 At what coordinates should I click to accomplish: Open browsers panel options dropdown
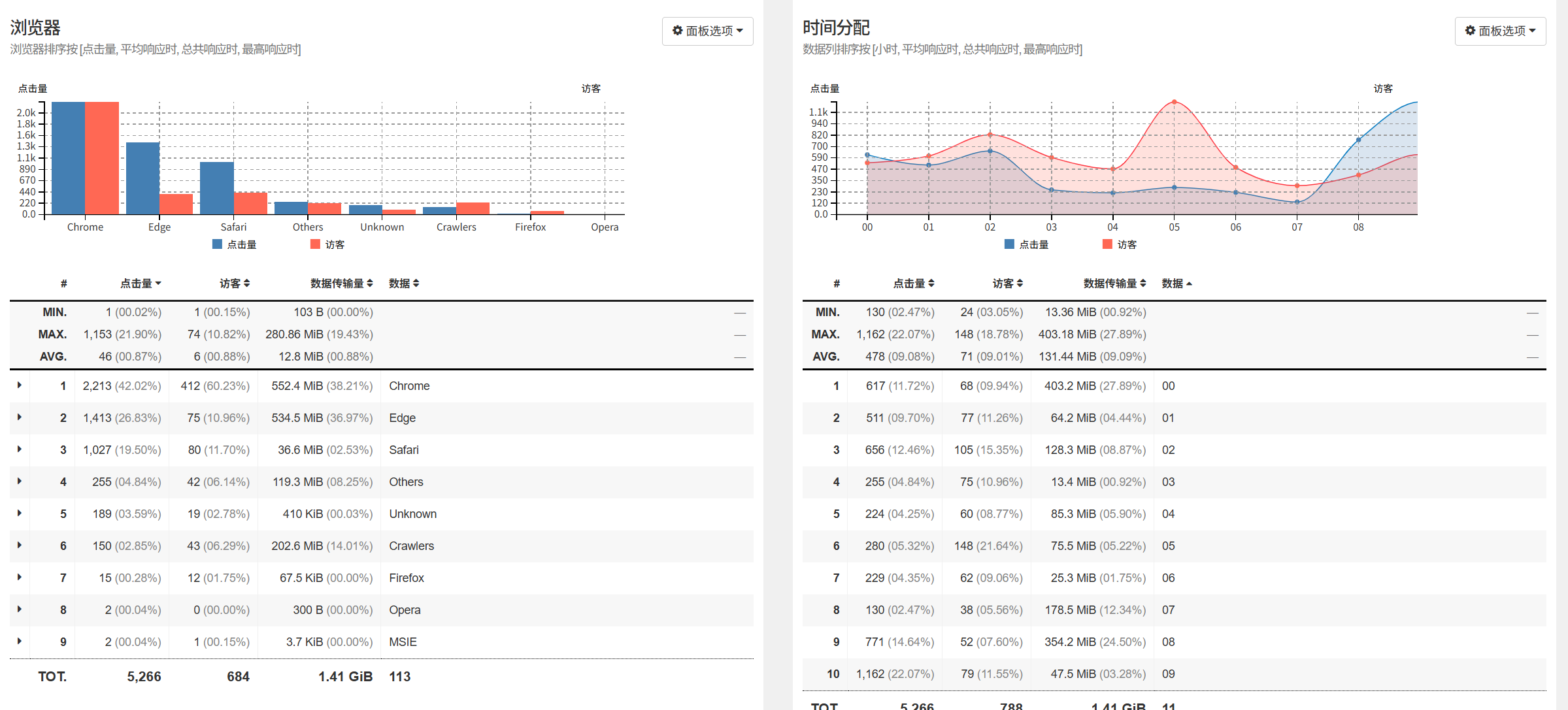(x=707, y=31)
